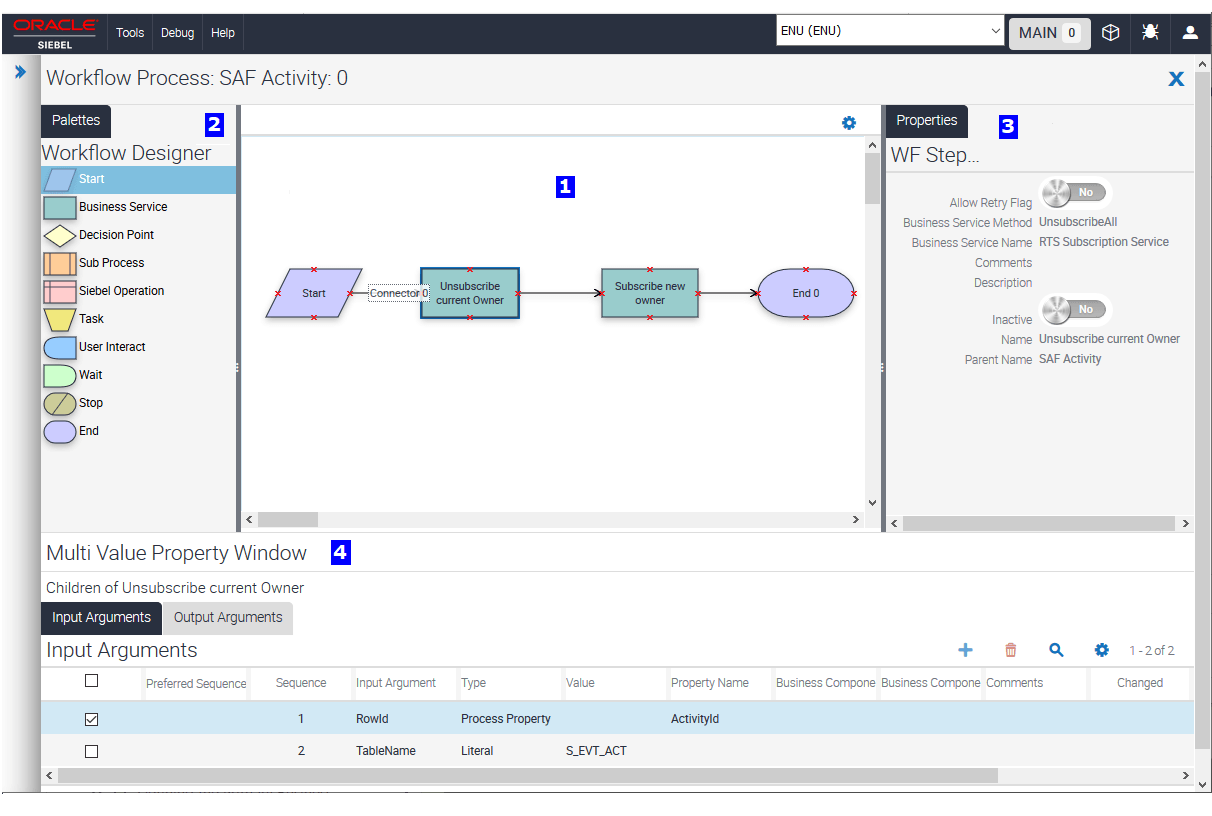
Task: Select the Subscribe new owner step
Action: point(650,293)
